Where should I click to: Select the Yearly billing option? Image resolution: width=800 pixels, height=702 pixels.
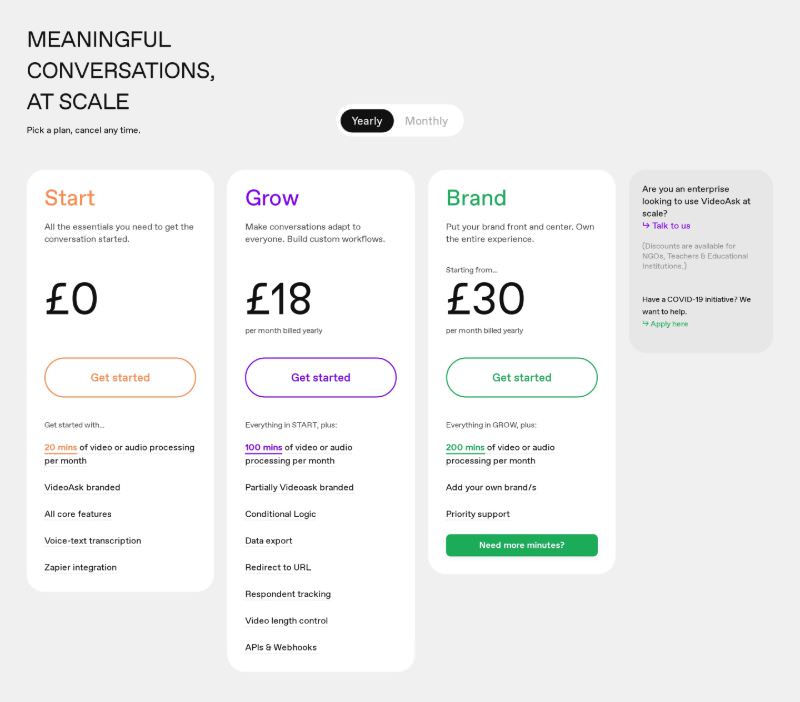(367, 121)
